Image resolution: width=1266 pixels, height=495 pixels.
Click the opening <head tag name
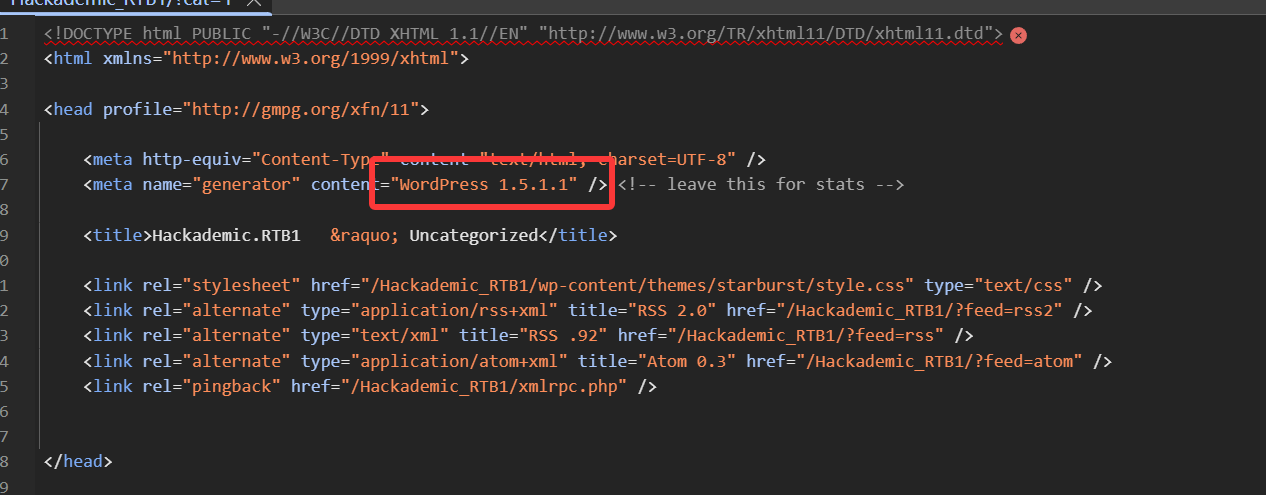[x=72, y=109]
